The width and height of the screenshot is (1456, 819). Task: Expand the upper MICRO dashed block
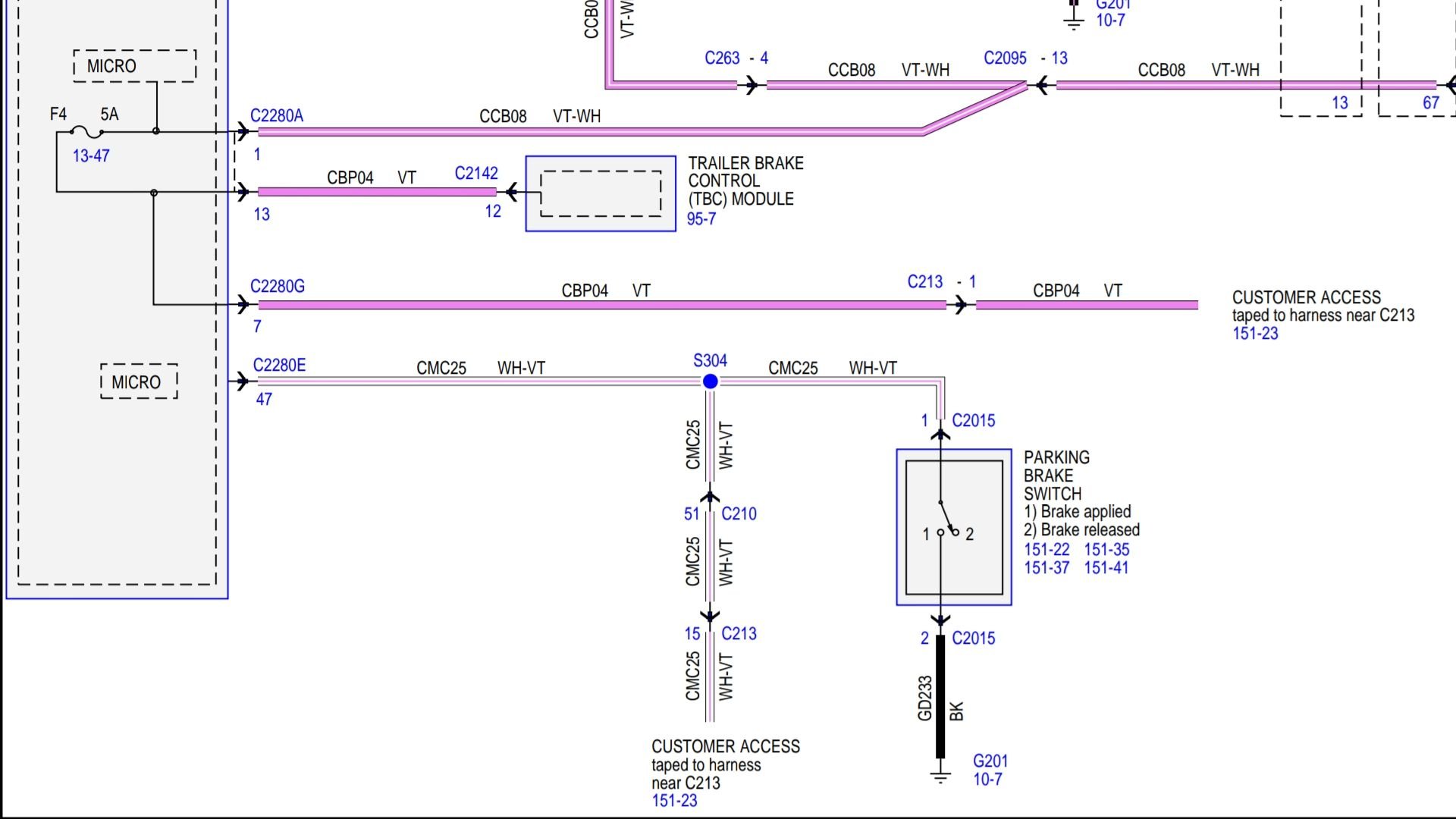(133, 65)
